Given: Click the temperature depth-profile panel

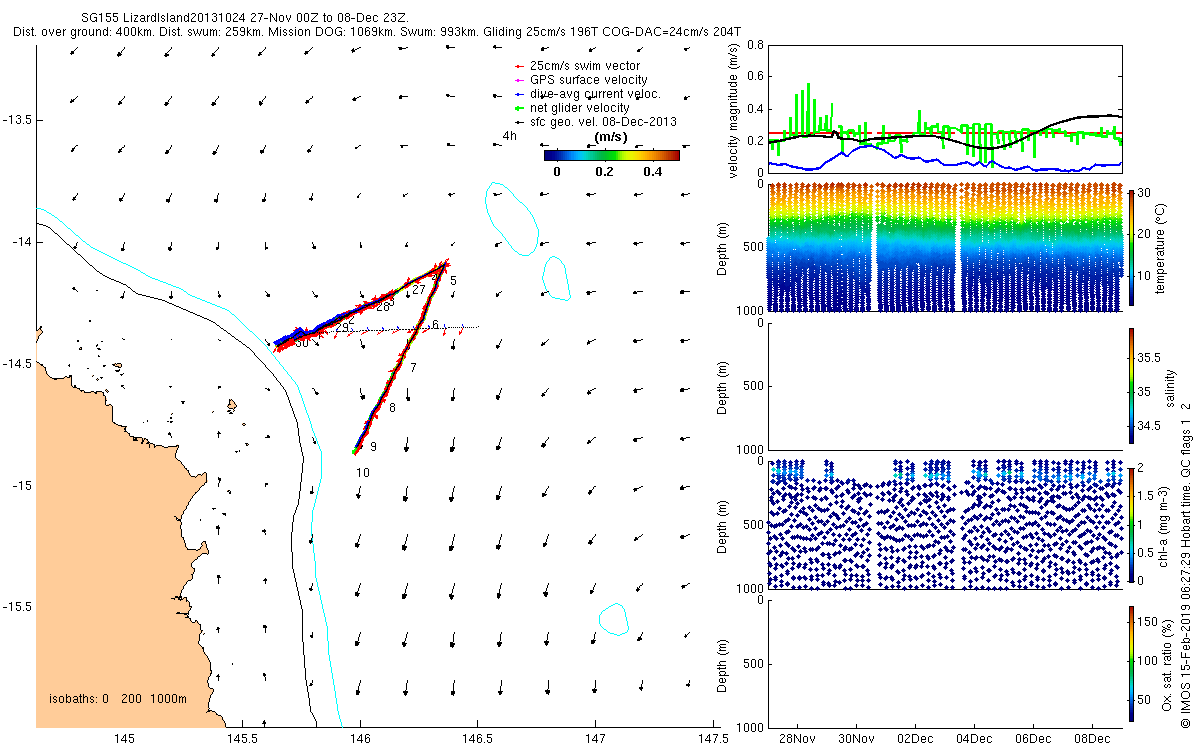Looking at the screenshot, I should (x=944, y=247).
